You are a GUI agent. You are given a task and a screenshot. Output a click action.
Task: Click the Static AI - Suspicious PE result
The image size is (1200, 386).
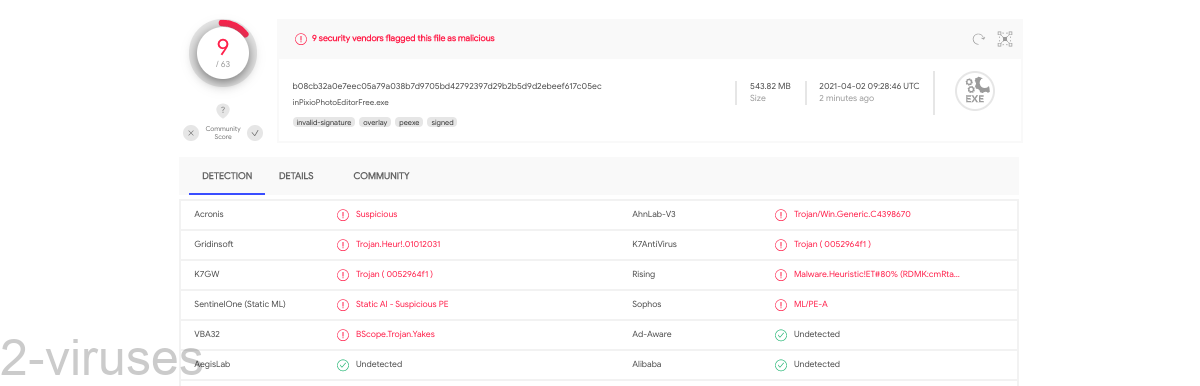click(402, 304)
